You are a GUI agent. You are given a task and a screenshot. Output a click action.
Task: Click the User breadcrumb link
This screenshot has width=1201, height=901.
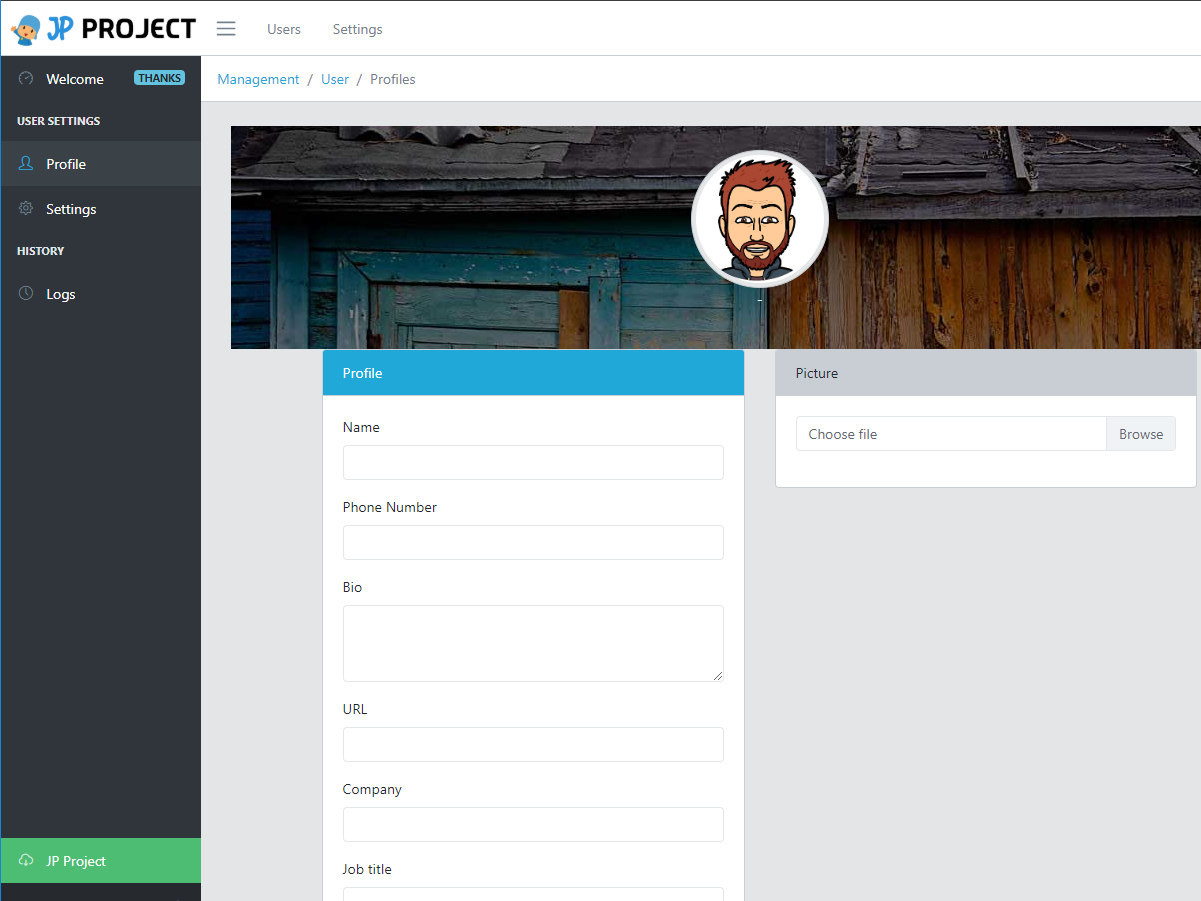pyautogui.click(x=335, y=78)
